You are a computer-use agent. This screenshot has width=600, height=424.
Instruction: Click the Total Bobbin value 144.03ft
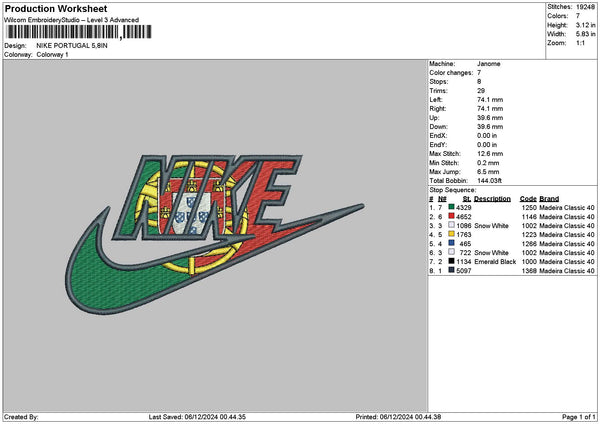click(489, 181)
